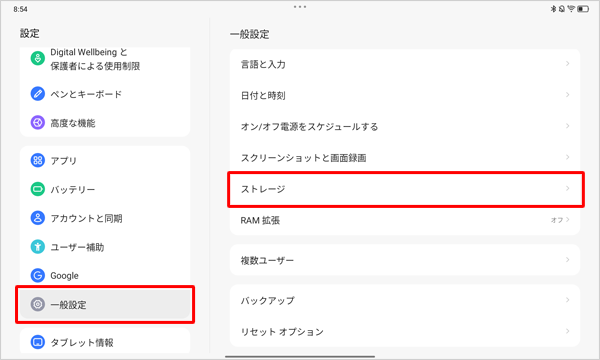600x360 pixels.
Task: Tap the Digital Wellbeing green icon
Action: pos(38,59)
